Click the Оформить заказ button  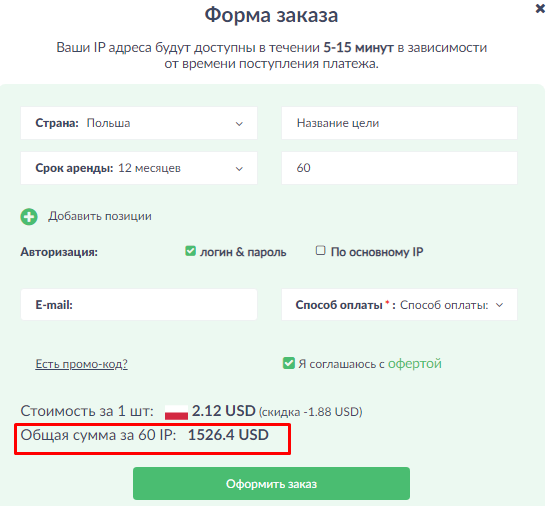tap(271, 483)
